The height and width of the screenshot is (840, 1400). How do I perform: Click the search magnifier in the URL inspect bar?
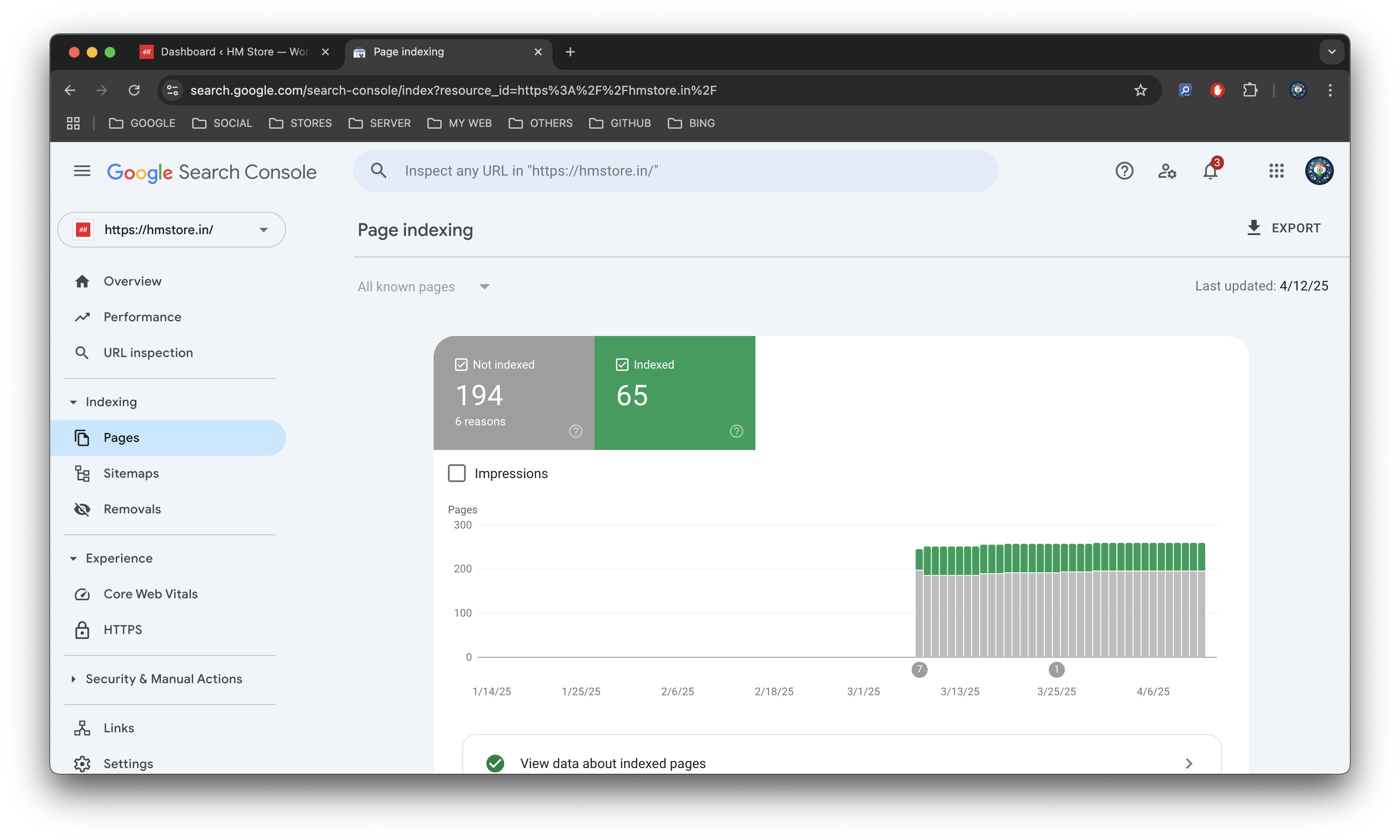coord(378,170)
